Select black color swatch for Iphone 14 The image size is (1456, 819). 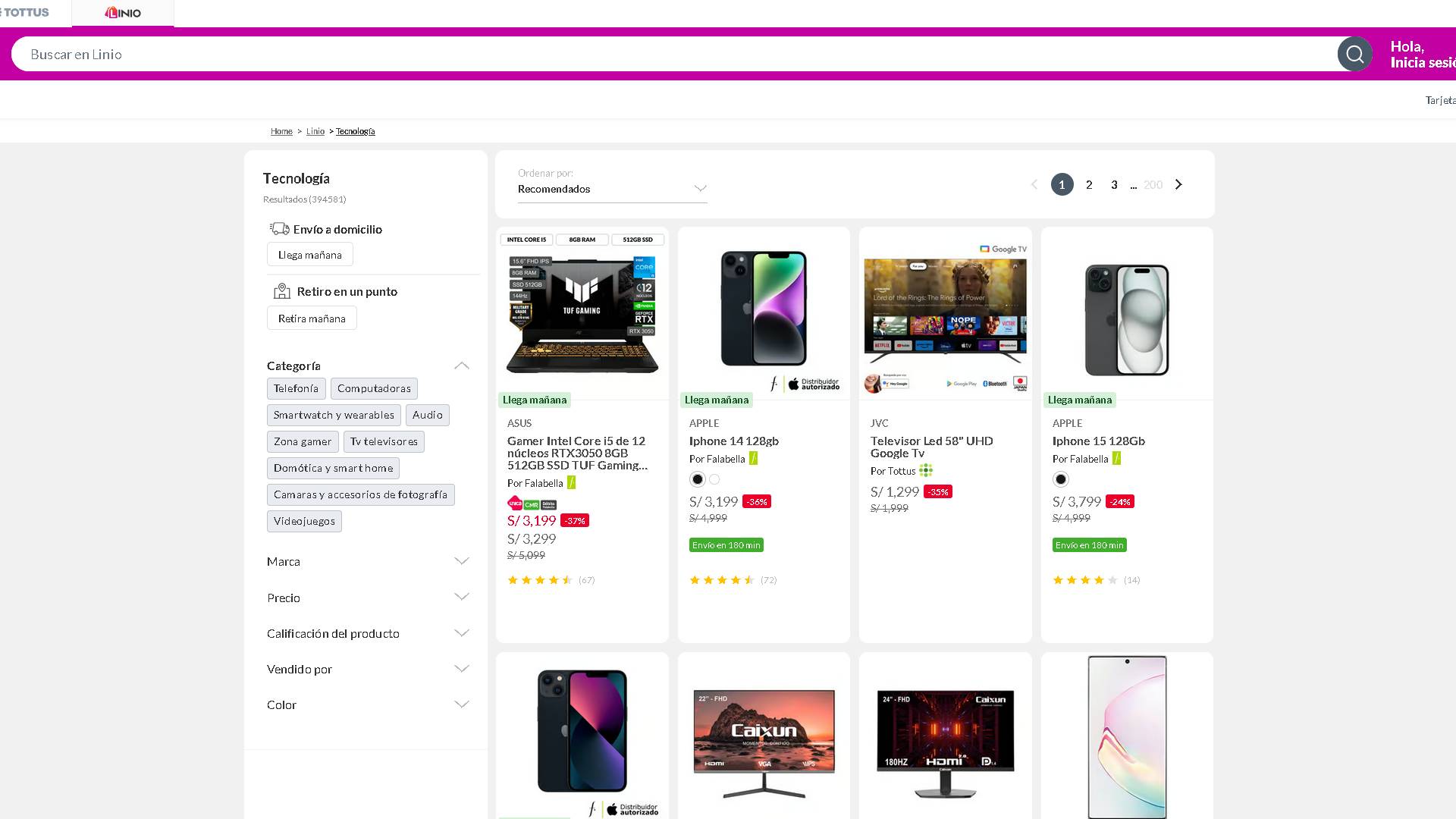coord(698,479)
